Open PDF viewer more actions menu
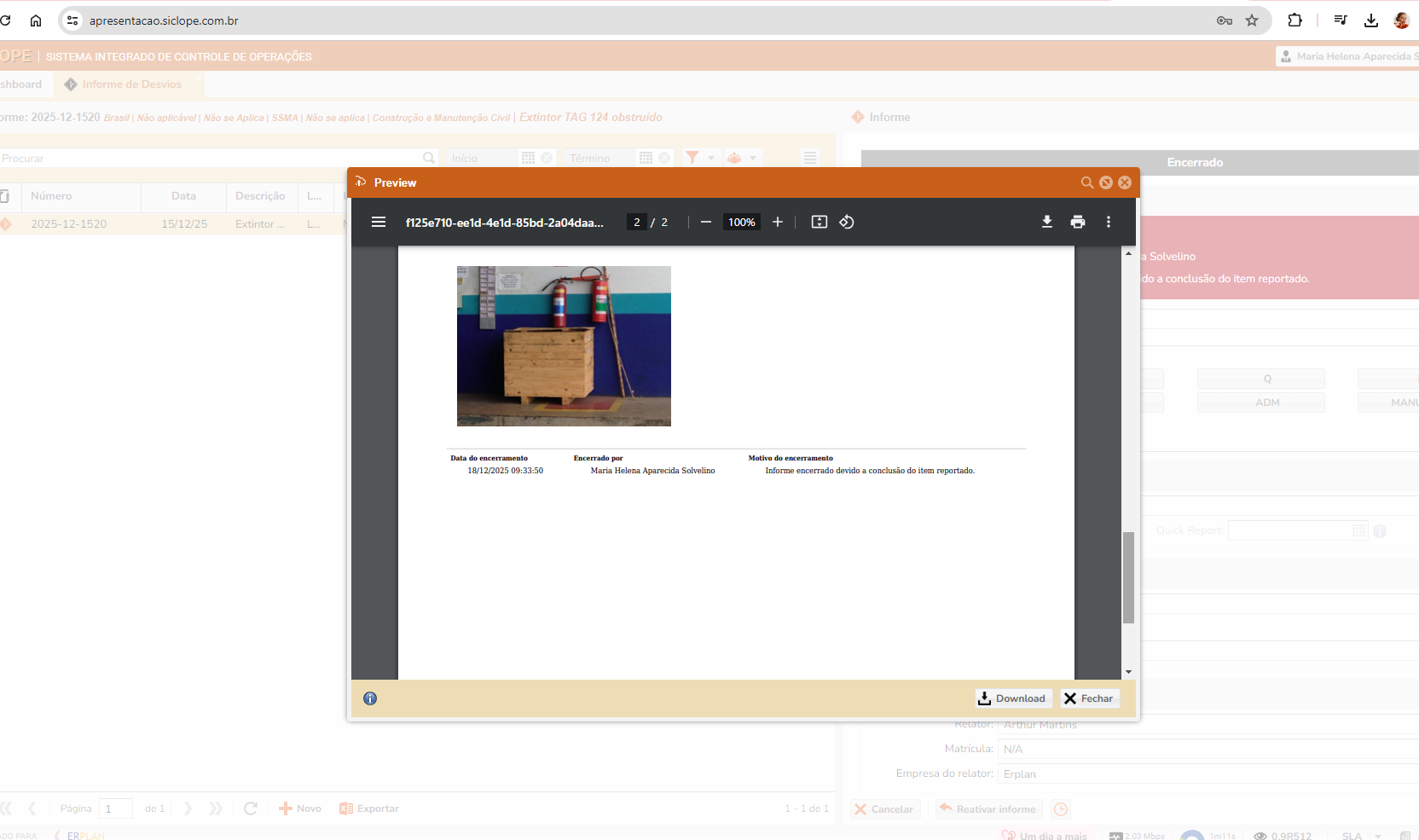This screenshot has height=840, width=1419. coord(1109,223)
